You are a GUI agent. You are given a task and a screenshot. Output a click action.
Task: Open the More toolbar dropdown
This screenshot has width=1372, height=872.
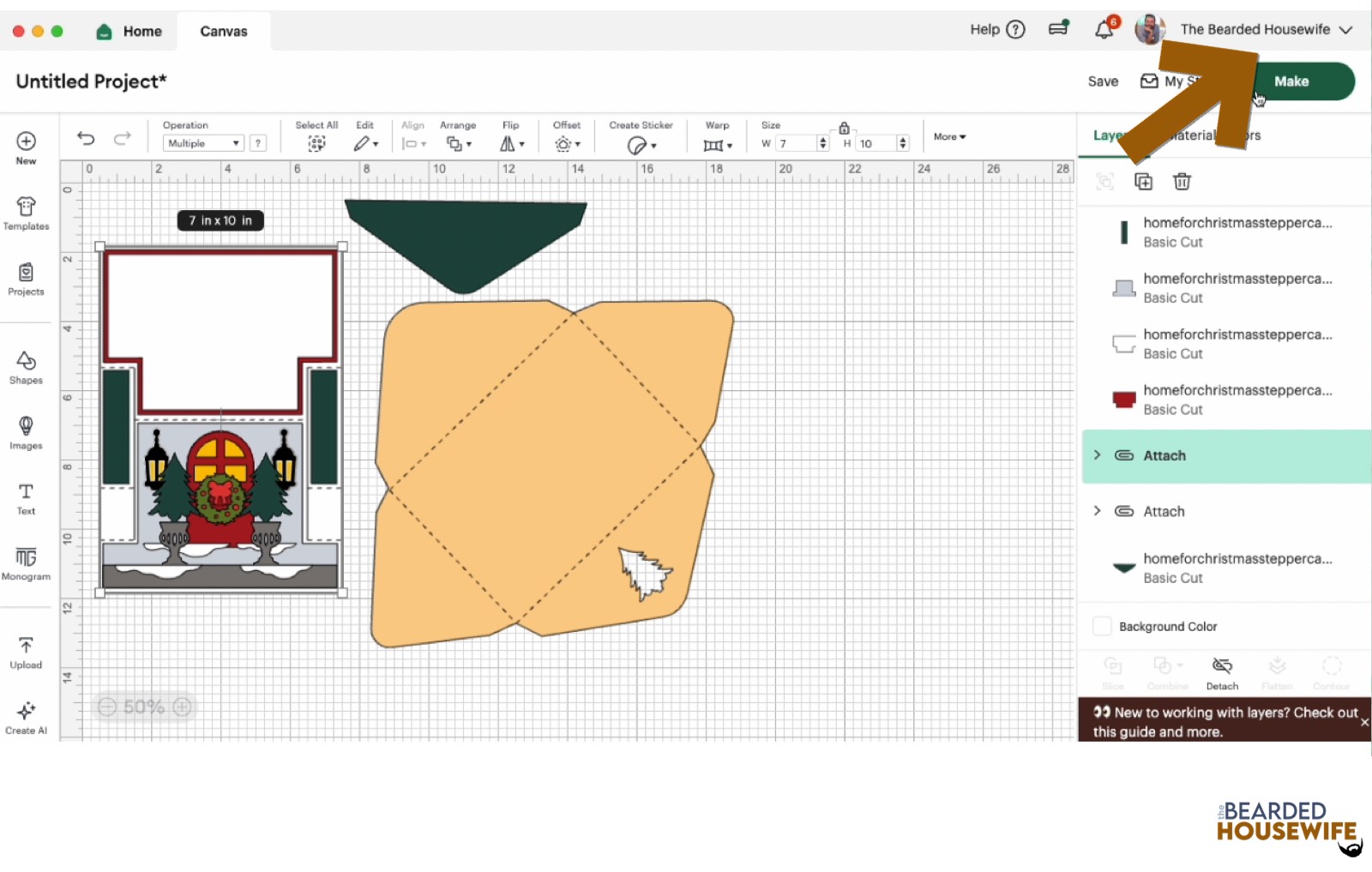click(x=949, y=137)
